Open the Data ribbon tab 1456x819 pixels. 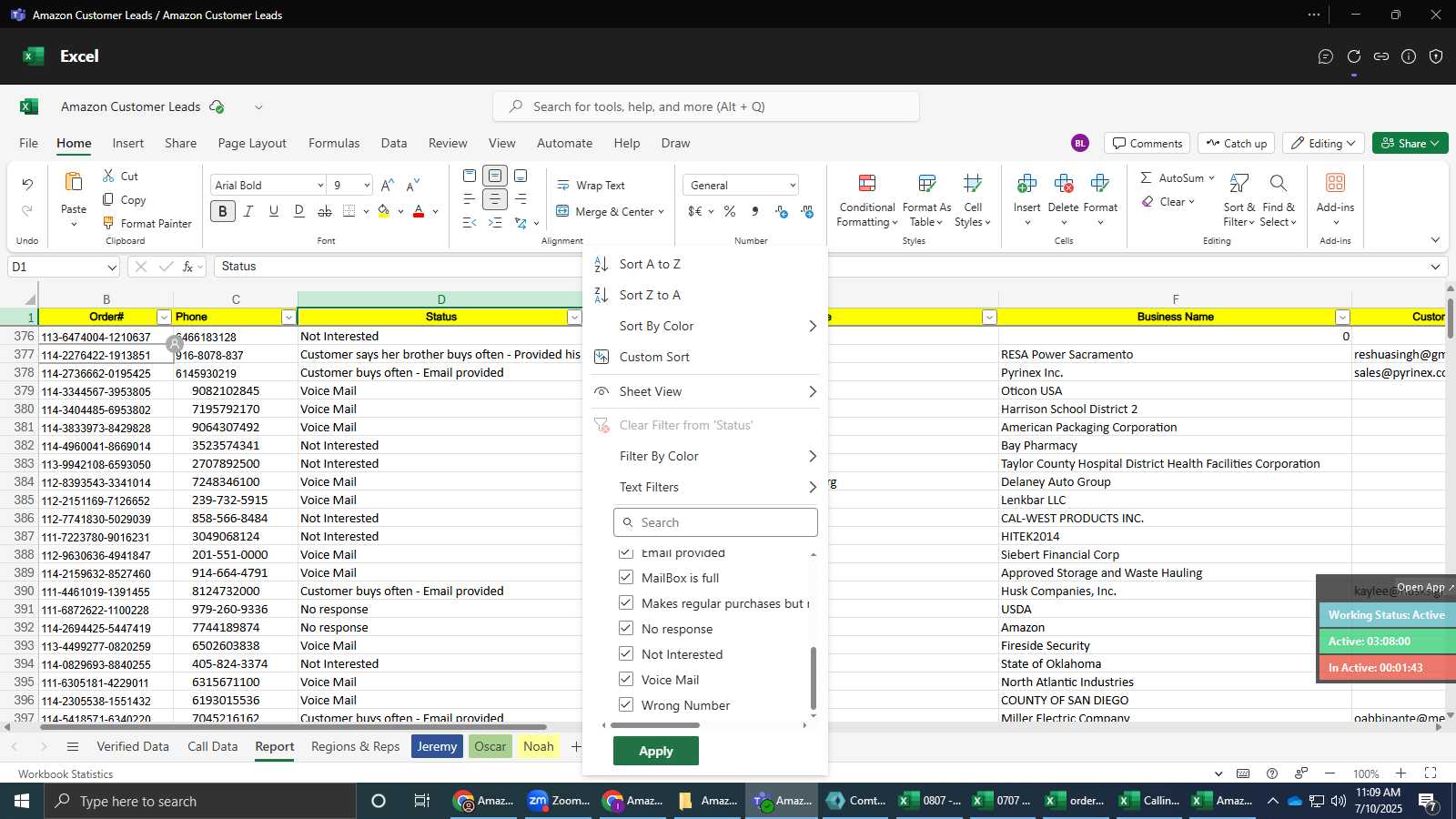(394, 143)
